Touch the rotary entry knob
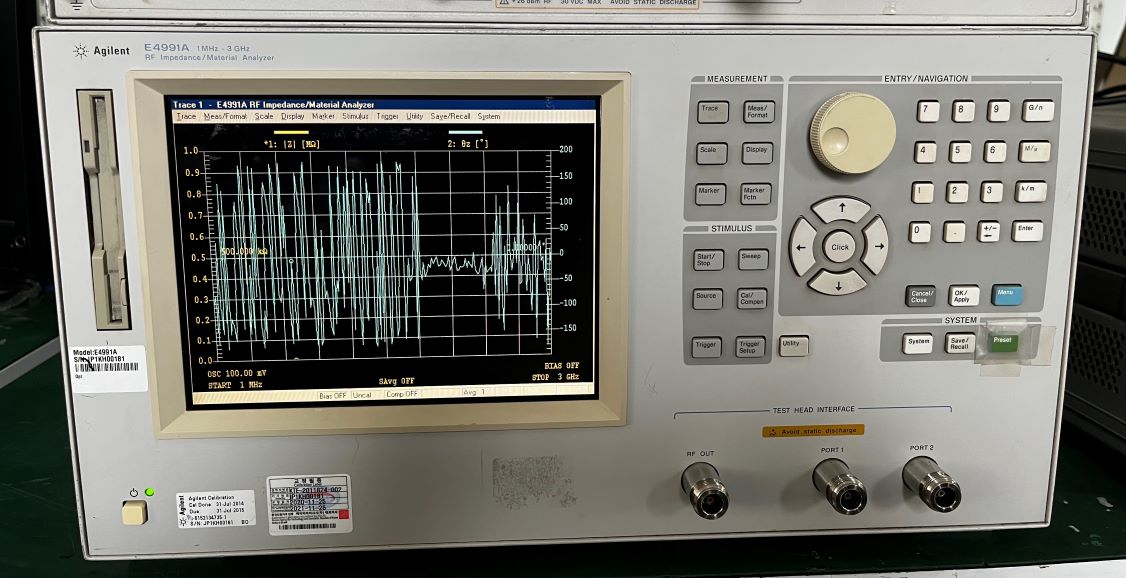Viewport: 1126px width, 578px height. pos(852,133)
